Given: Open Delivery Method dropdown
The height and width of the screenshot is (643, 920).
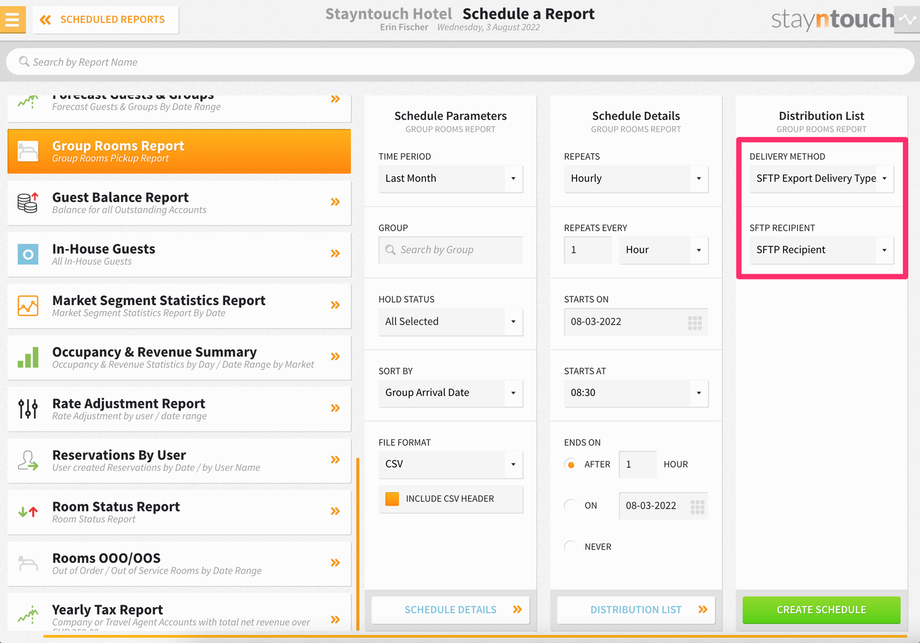Looking at the screenshot, I should click(x=821, y=178).
